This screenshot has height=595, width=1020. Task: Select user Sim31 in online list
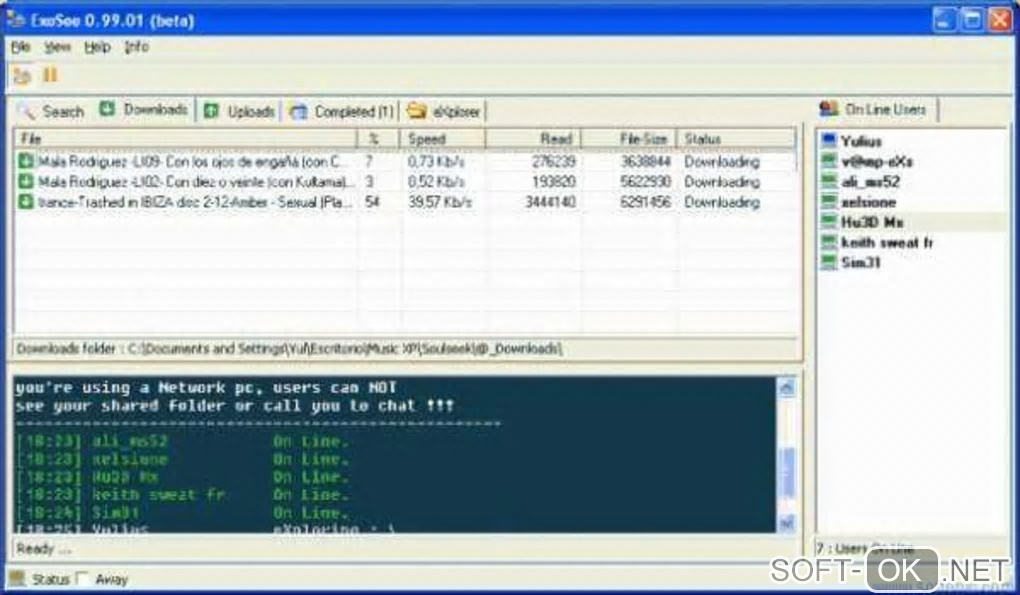tap(860, 262)
